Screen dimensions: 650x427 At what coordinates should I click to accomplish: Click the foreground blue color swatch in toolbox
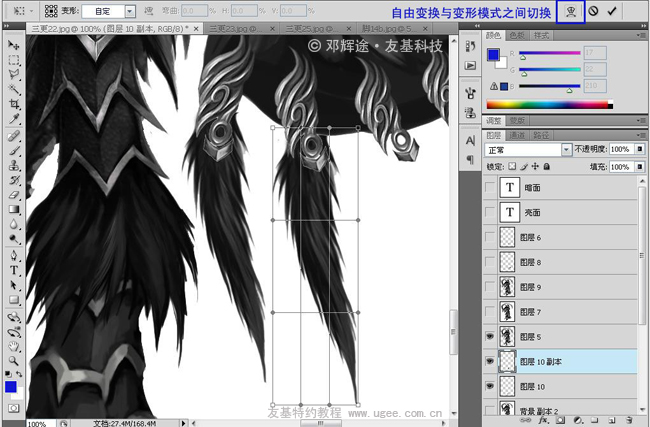(11, 386)
